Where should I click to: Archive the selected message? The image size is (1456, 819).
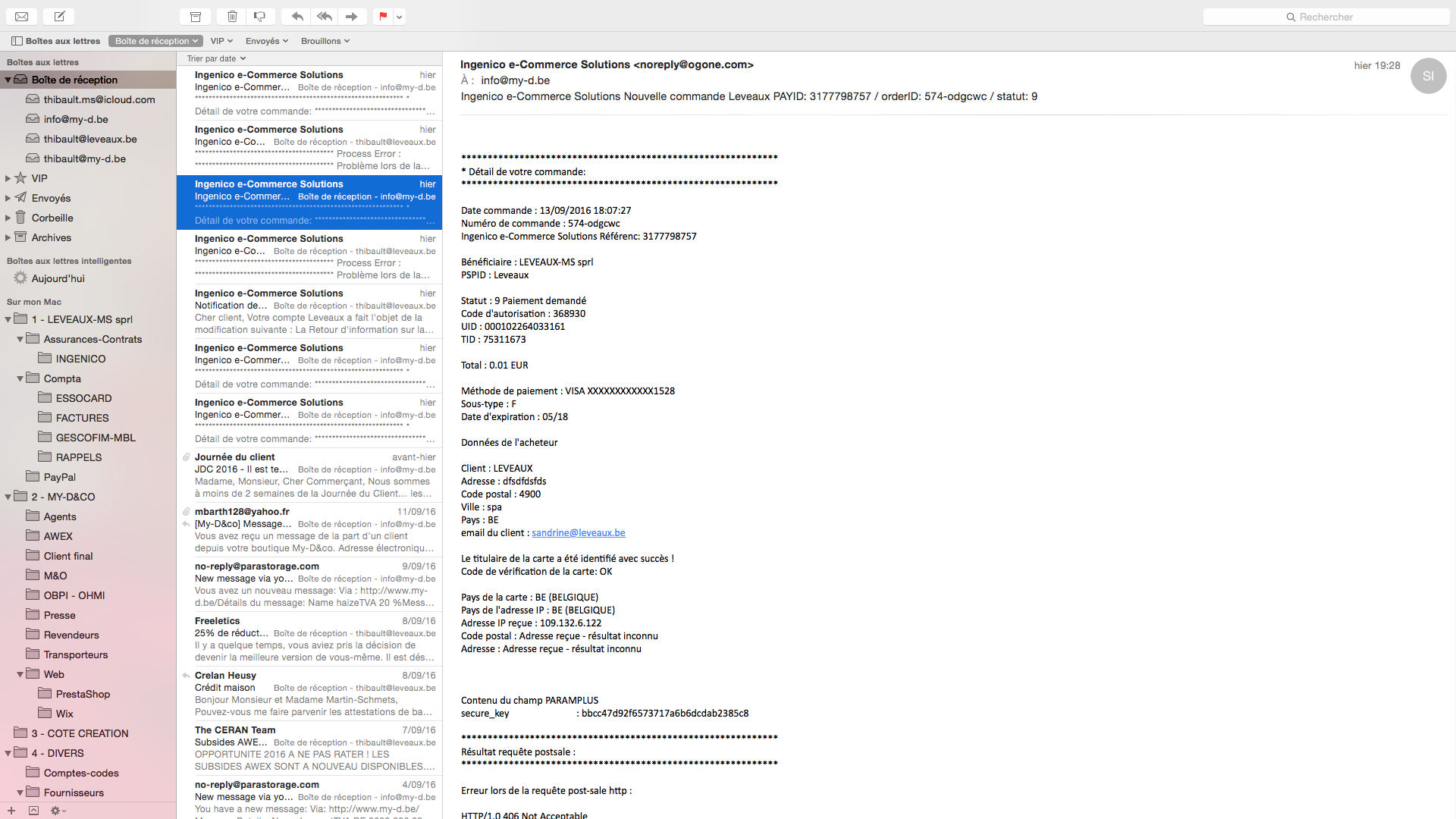tap(196, 16)
